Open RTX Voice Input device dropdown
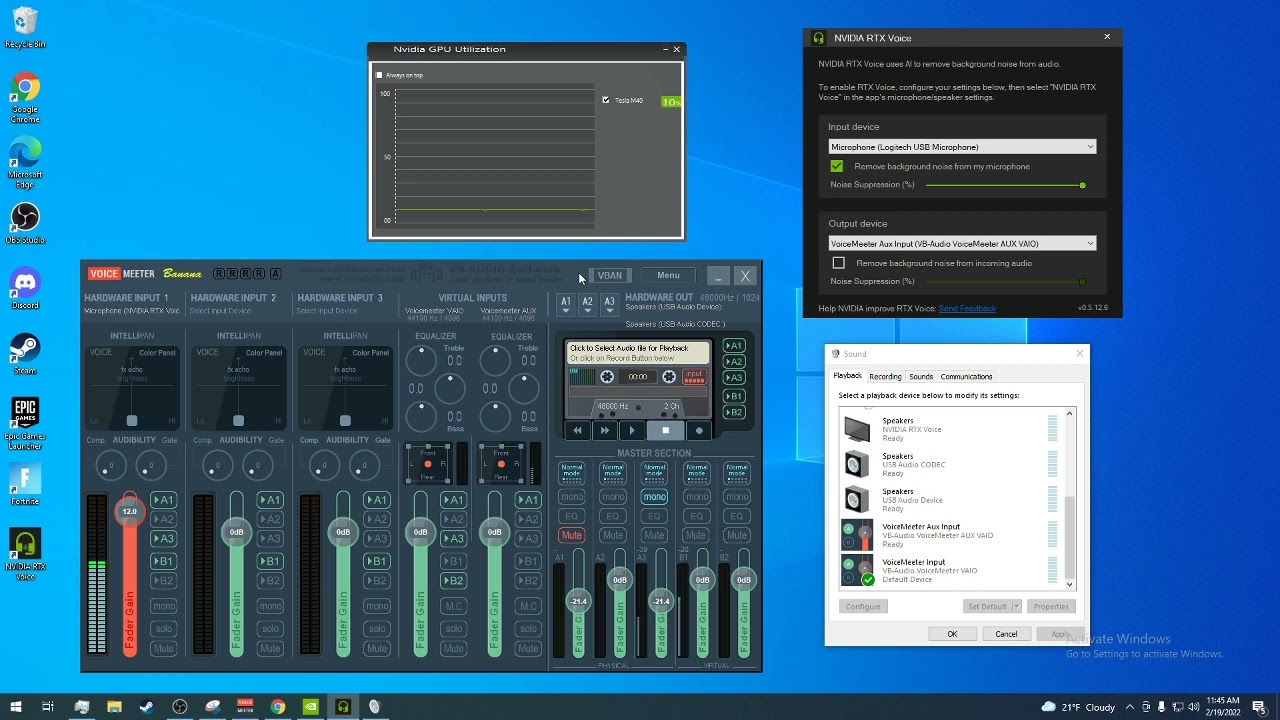 click(x=961, y=147)
